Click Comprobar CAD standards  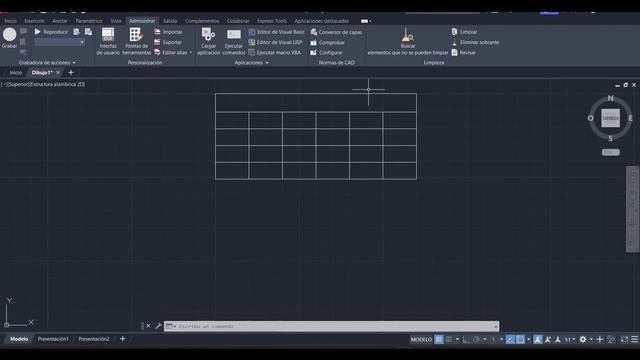[327, 42]
